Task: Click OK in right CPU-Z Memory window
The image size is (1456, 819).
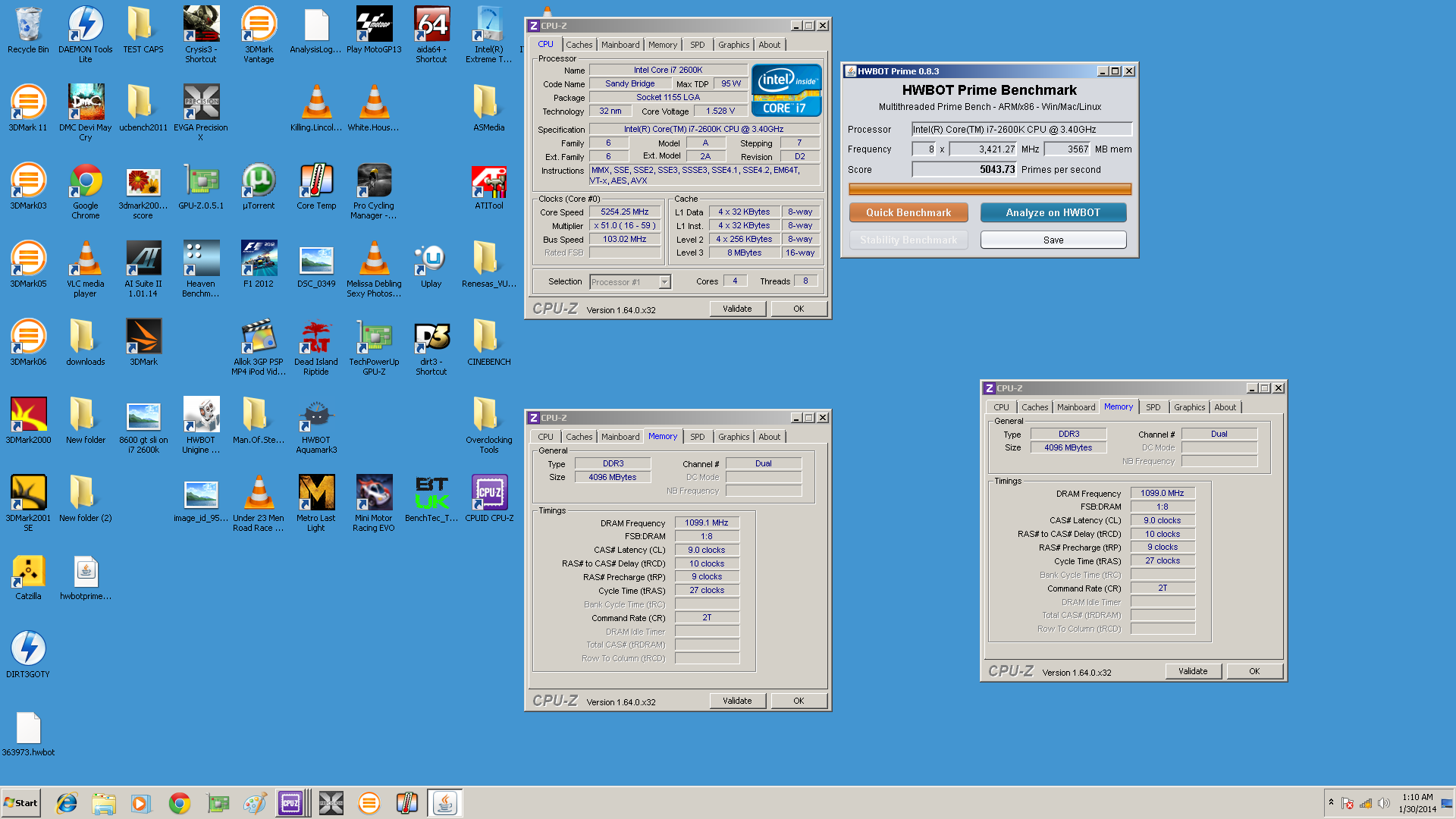Action: click(x=1254, y=671)
